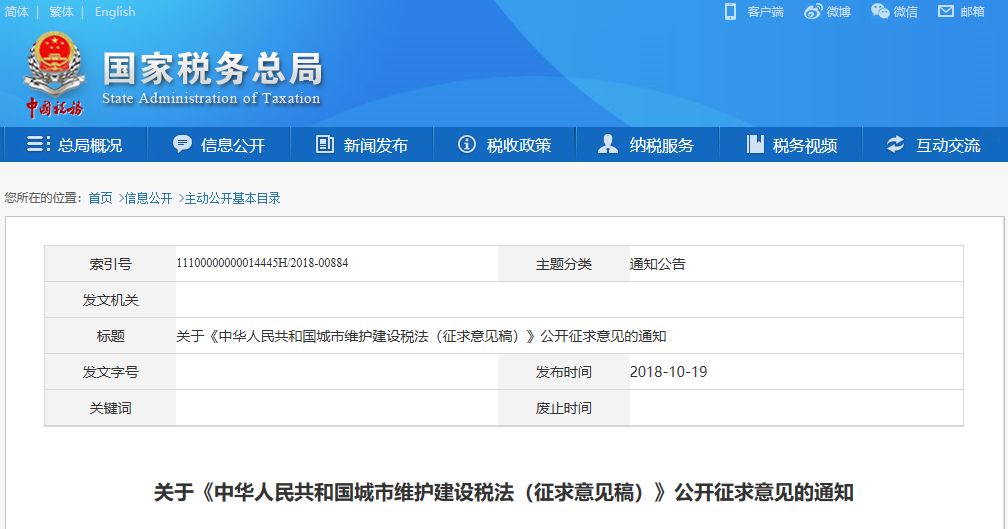Viewport: 1008px width, 529px height.
Task: Click the 发布时间 label cell
Action: [x=564, y=372]
